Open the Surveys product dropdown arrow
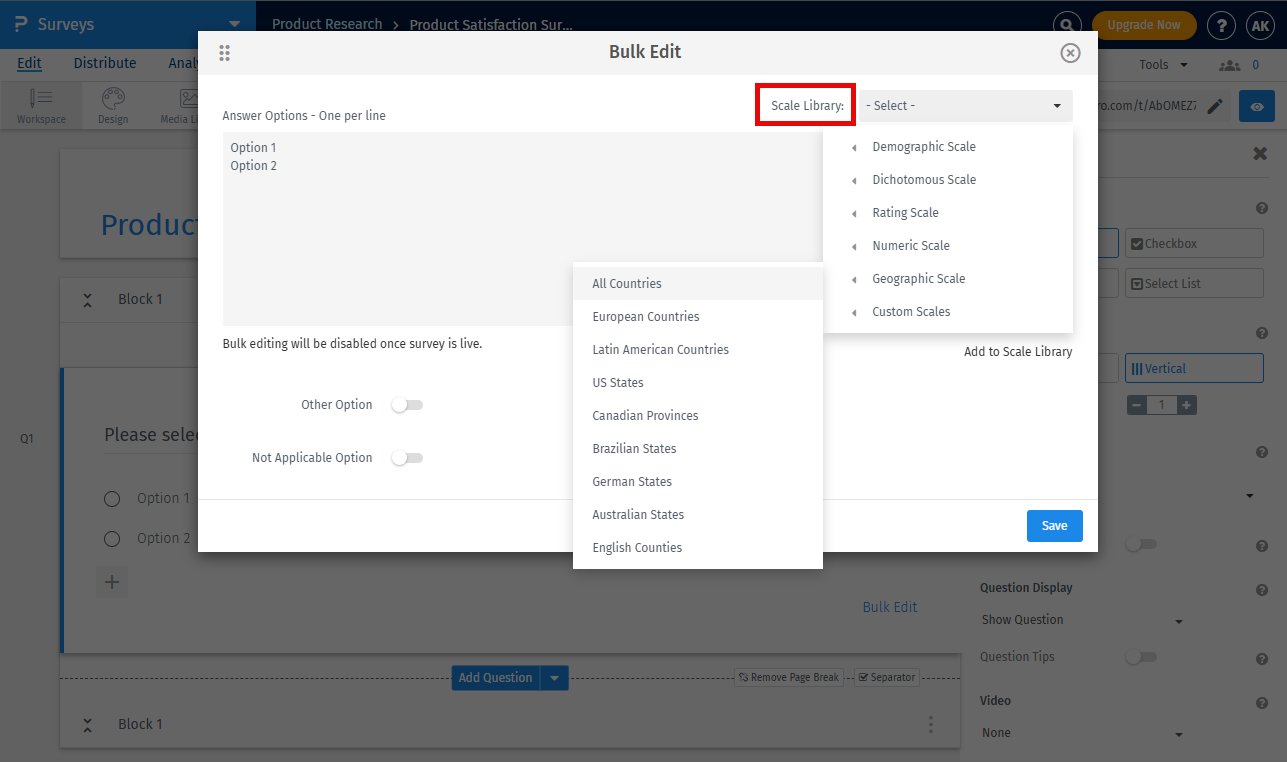 tap(234, 24)
